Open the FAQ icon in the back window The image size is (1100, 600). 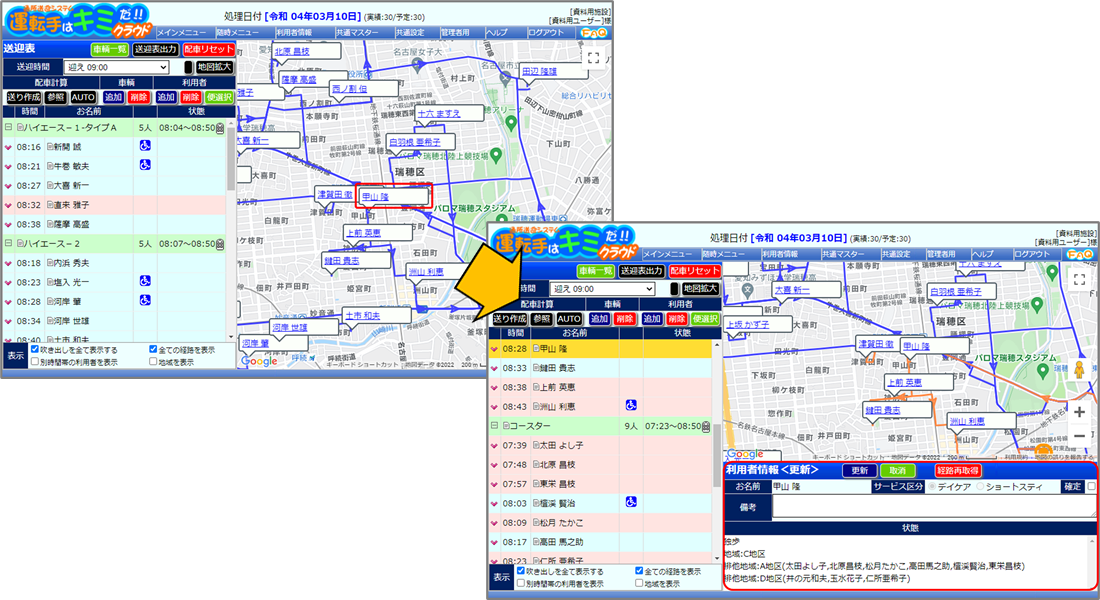[593, 32]
